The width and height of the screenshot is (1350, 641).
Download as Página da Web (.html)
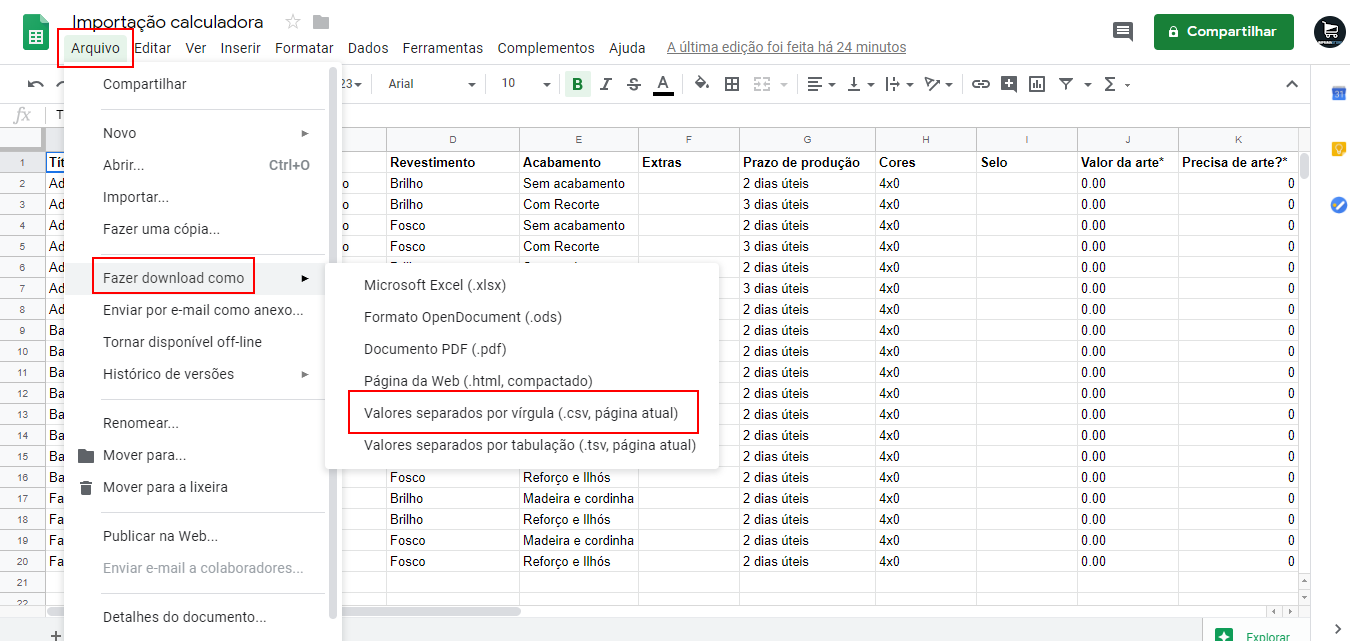[522, 381]
